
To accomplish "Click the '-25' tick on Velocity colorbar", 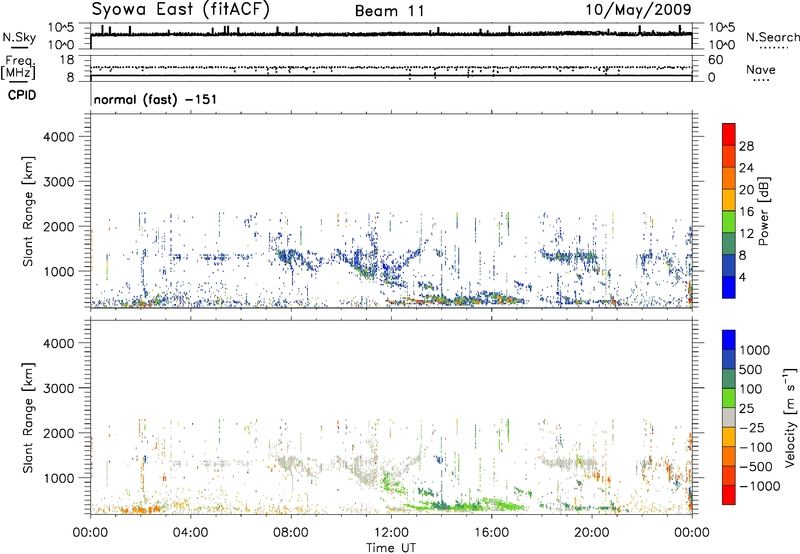I will pyautogui.click(x=752, y=427).
